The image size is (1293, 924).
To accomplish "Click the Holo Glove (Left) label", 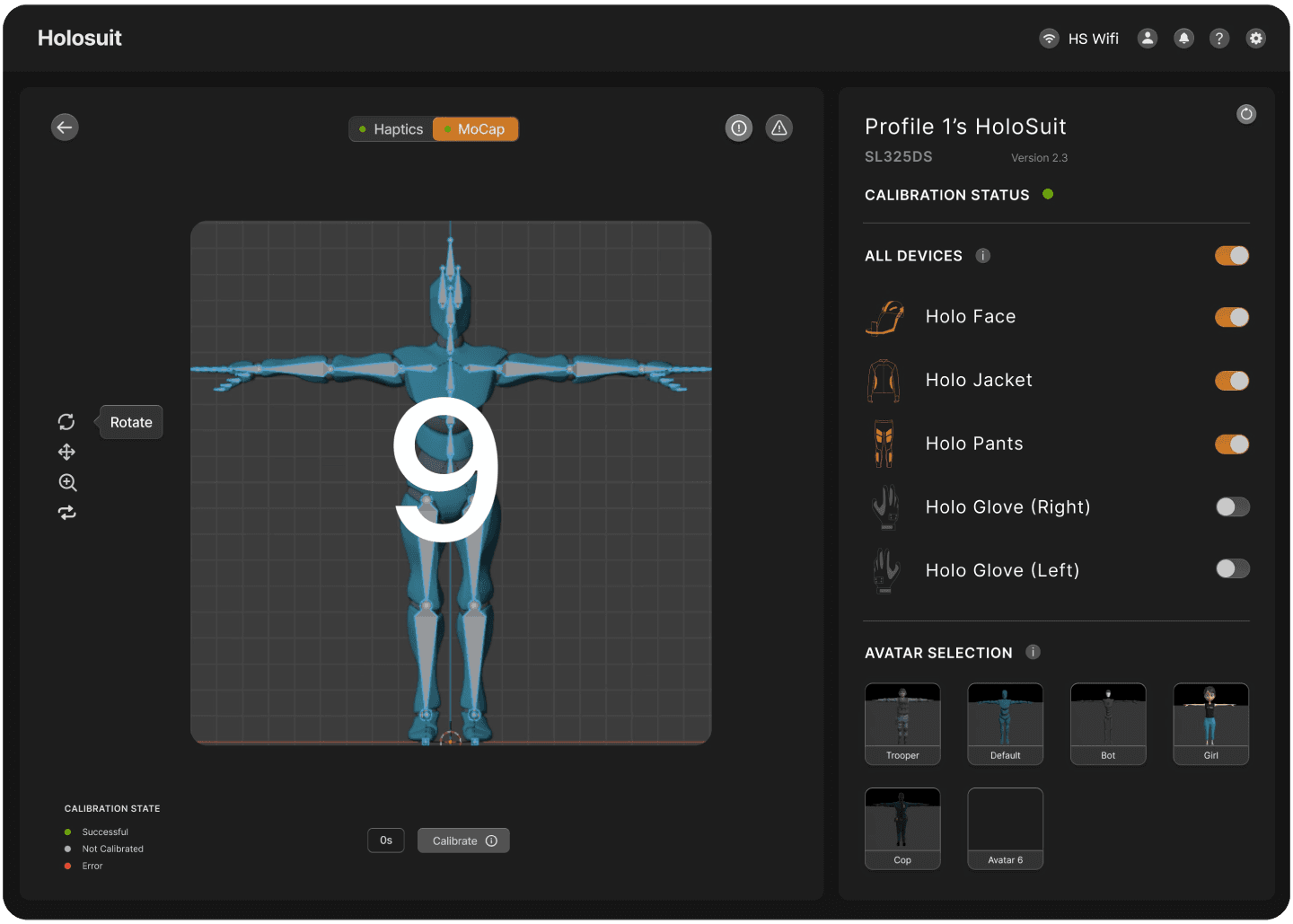I will 1003,570.
